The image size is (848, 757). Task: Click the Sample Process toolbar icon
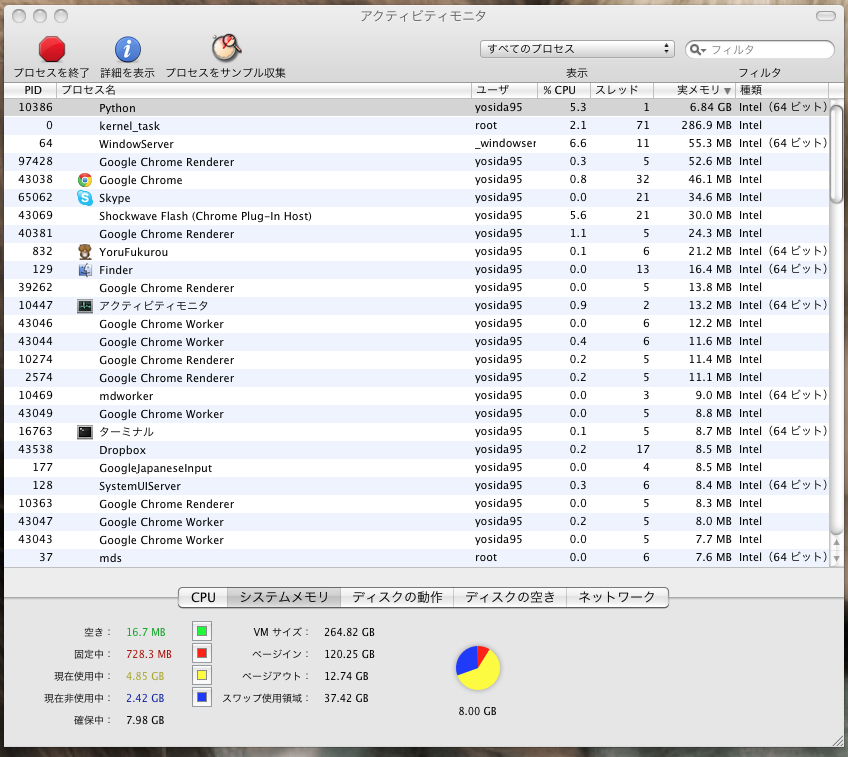tap(225, 47)
